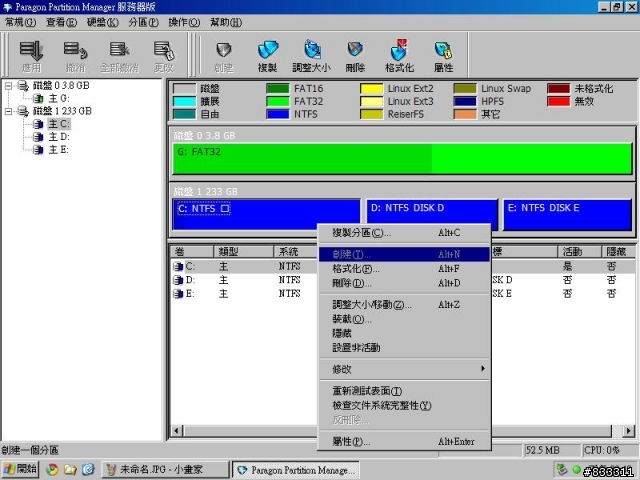Select the E: NTFS DISK E partition block
640x480 pixels.
click(567, 215)
